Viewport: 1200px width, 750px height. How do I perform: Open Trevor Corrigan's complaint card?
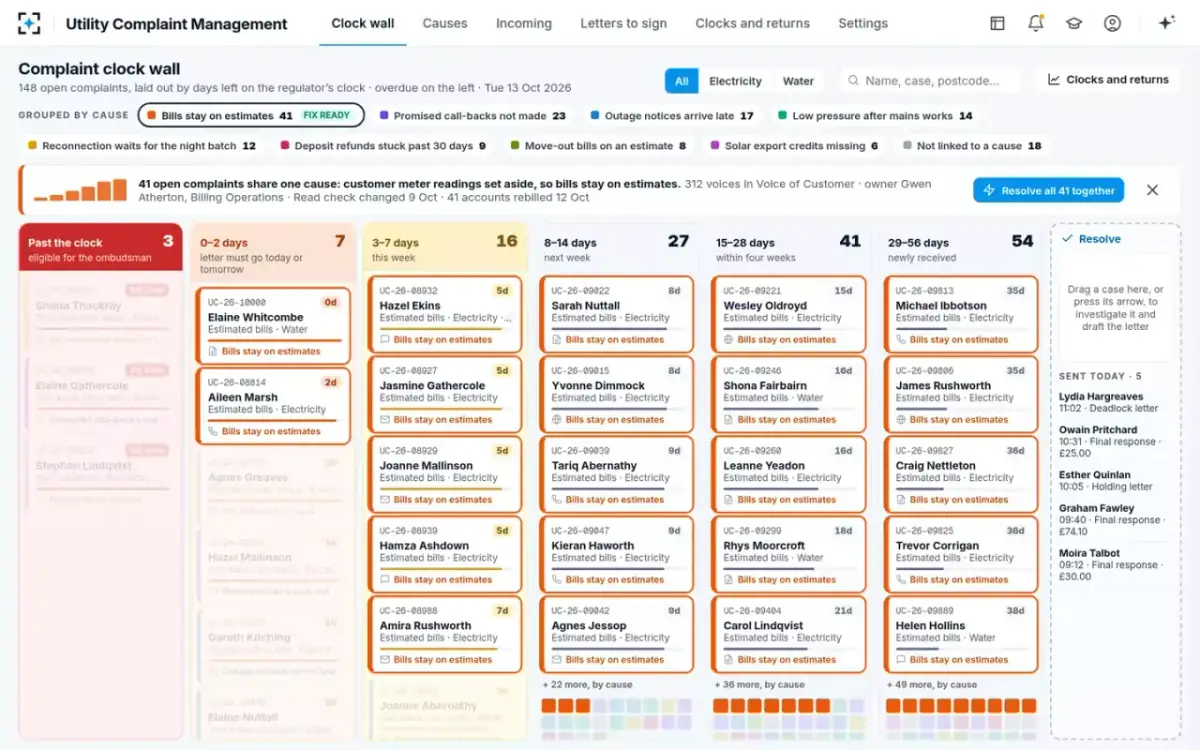click(961, 555)
